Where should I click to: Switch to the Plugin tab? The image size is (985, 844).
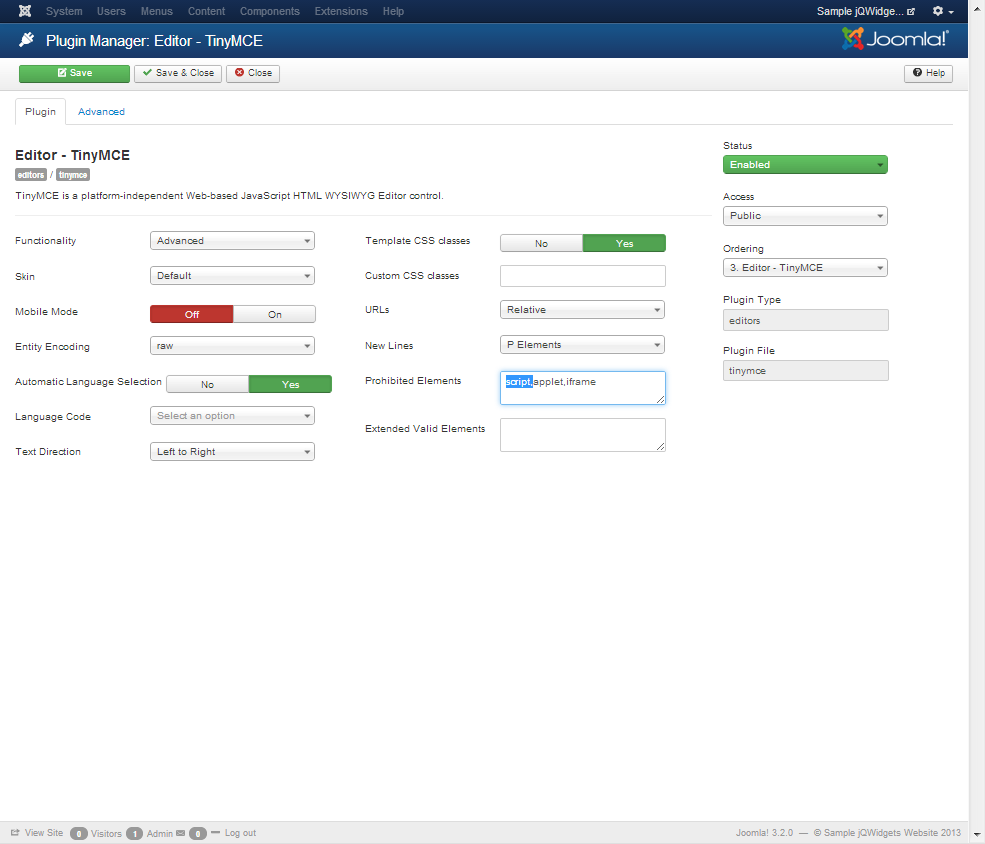[40, 112]
